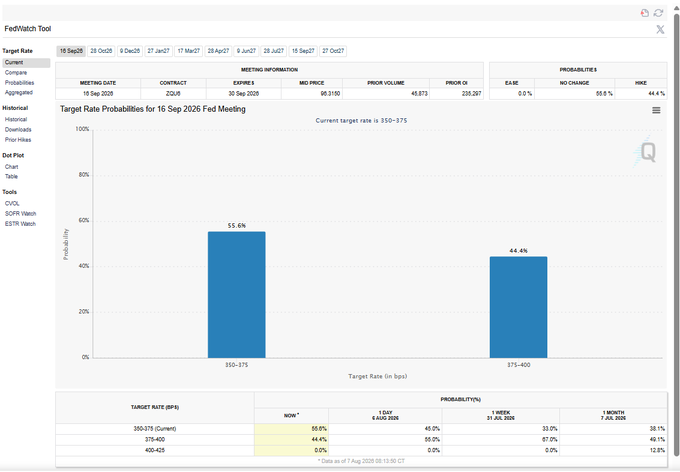Click the 1 Day 6 Aug 2026 column header
The width and height of the screenshot is (680, 472).
coord(385,416)
